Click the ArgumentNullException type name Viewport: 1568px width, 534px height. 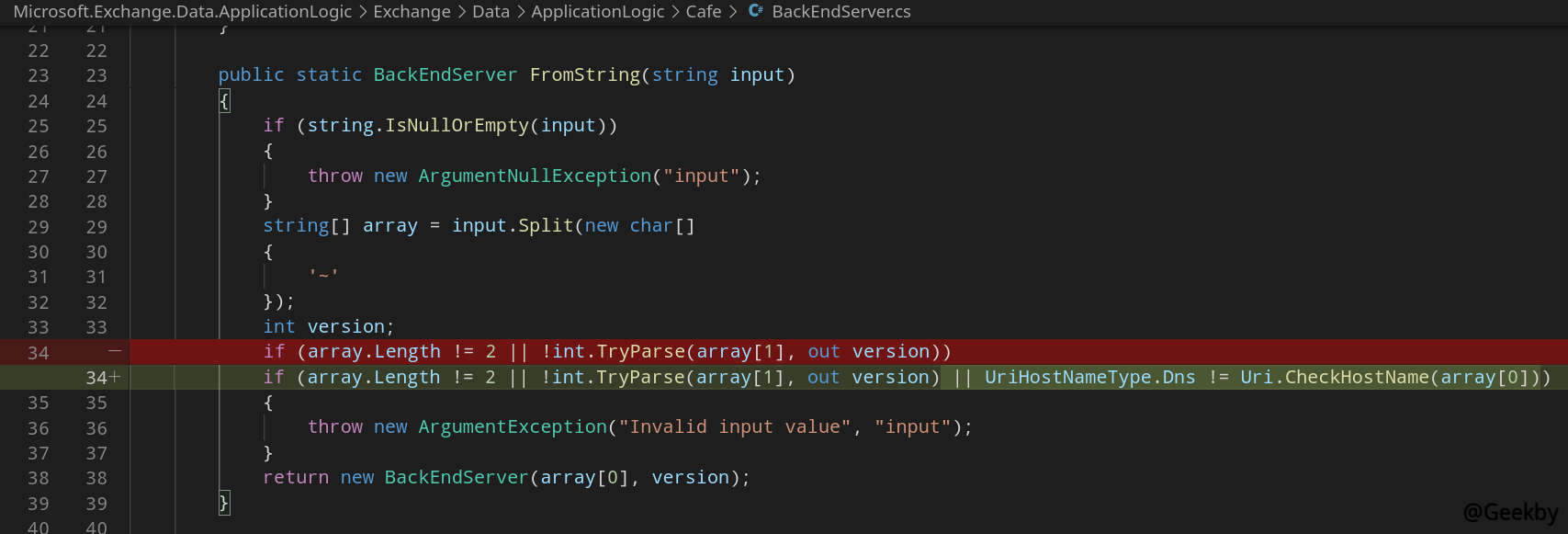coord(535,176)
